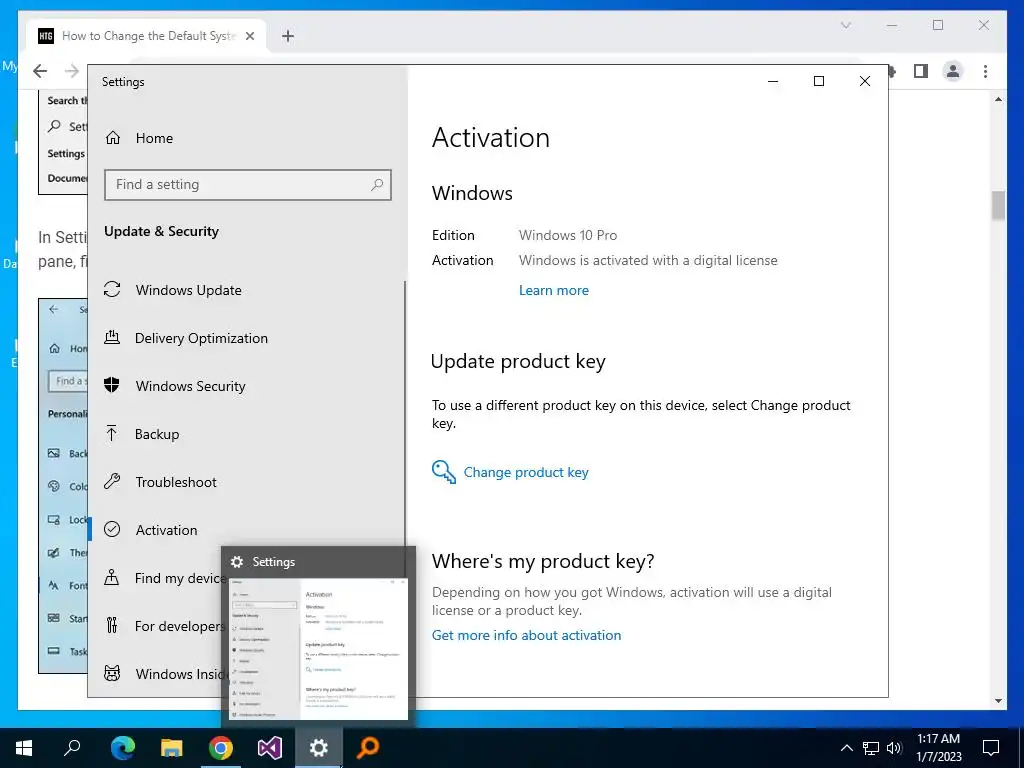
Task: Launch Microsoft Edge from taskbar
Action: click(x=123, y=748)
